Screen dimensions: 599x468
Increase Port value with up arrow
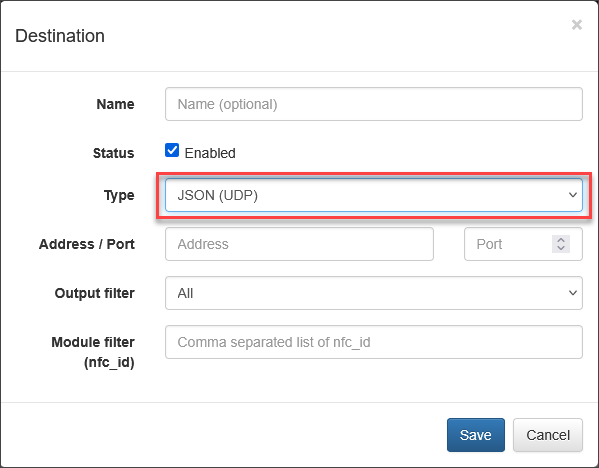pyautogui.click(x=561, y=240)
